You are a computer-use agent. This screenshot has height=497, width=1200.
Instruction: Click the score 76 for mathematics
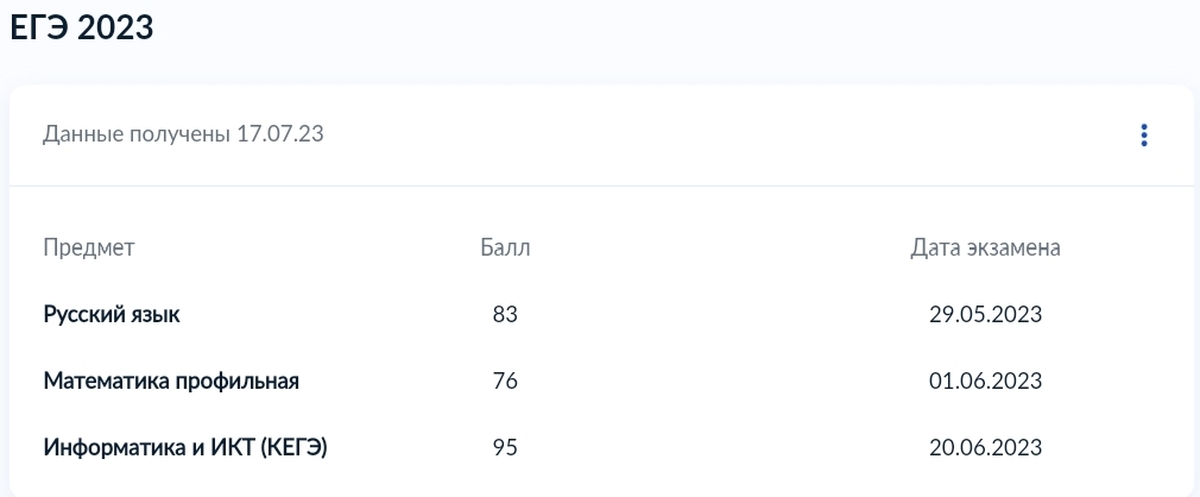505,381
